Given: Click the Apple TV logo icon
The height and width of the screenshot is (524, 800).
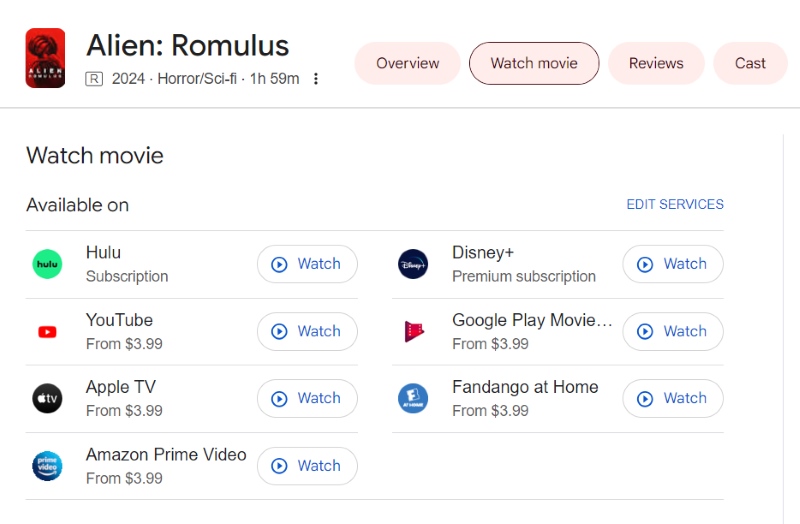Looking at the screenshot, I should (47, 398).
